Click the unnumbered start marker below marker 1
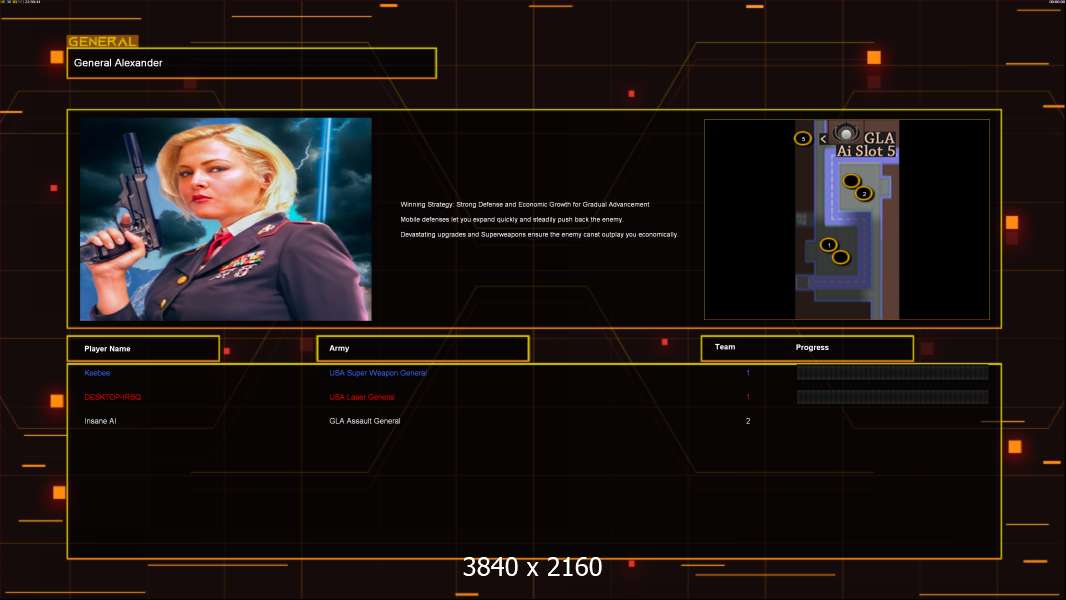Viewport: 1066px width, 600px height. pos(841,257)
